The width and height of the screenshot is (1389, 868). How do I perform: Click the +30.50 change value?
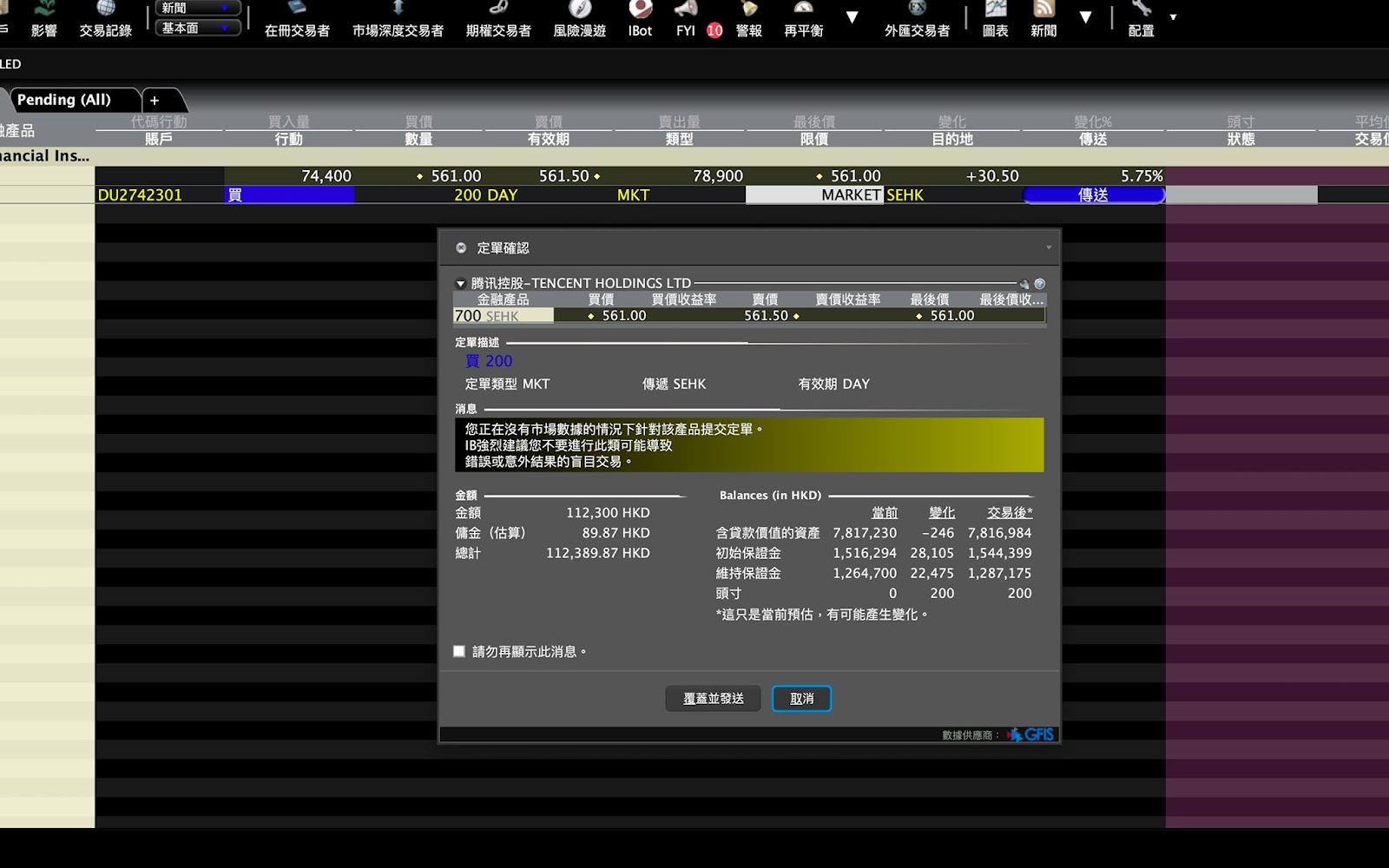(992, 176)
